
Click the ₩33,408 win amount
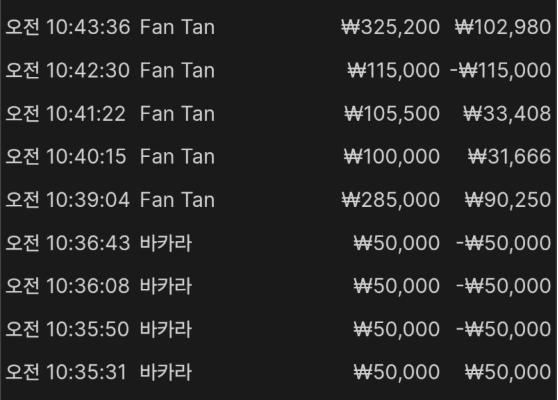pyautogui.click(x=507, y=114)
